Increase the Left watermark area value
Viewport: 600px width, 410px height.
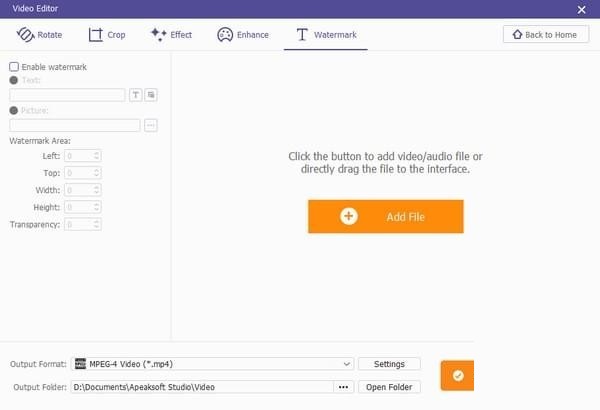96,153
